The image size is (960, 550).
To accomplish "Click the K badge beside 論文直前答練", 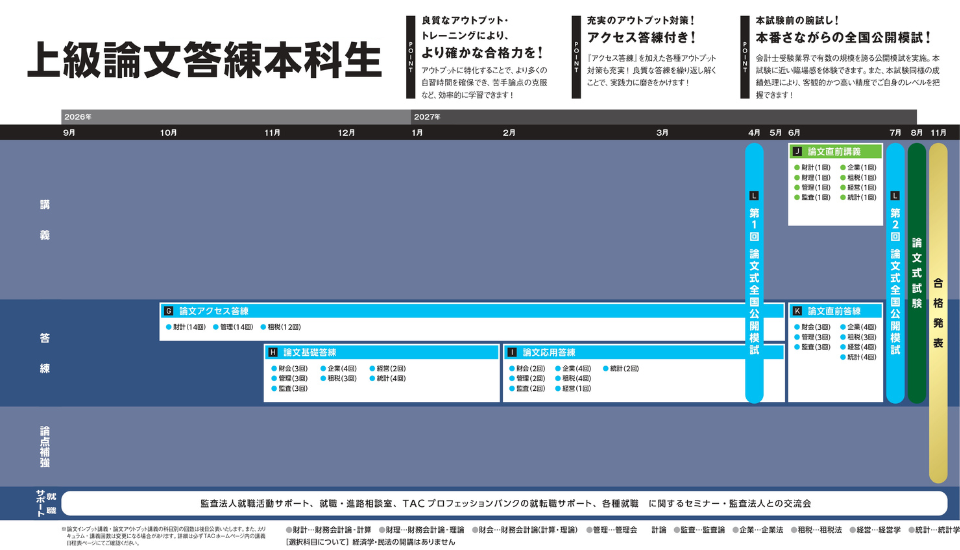I will click(797, 311).
